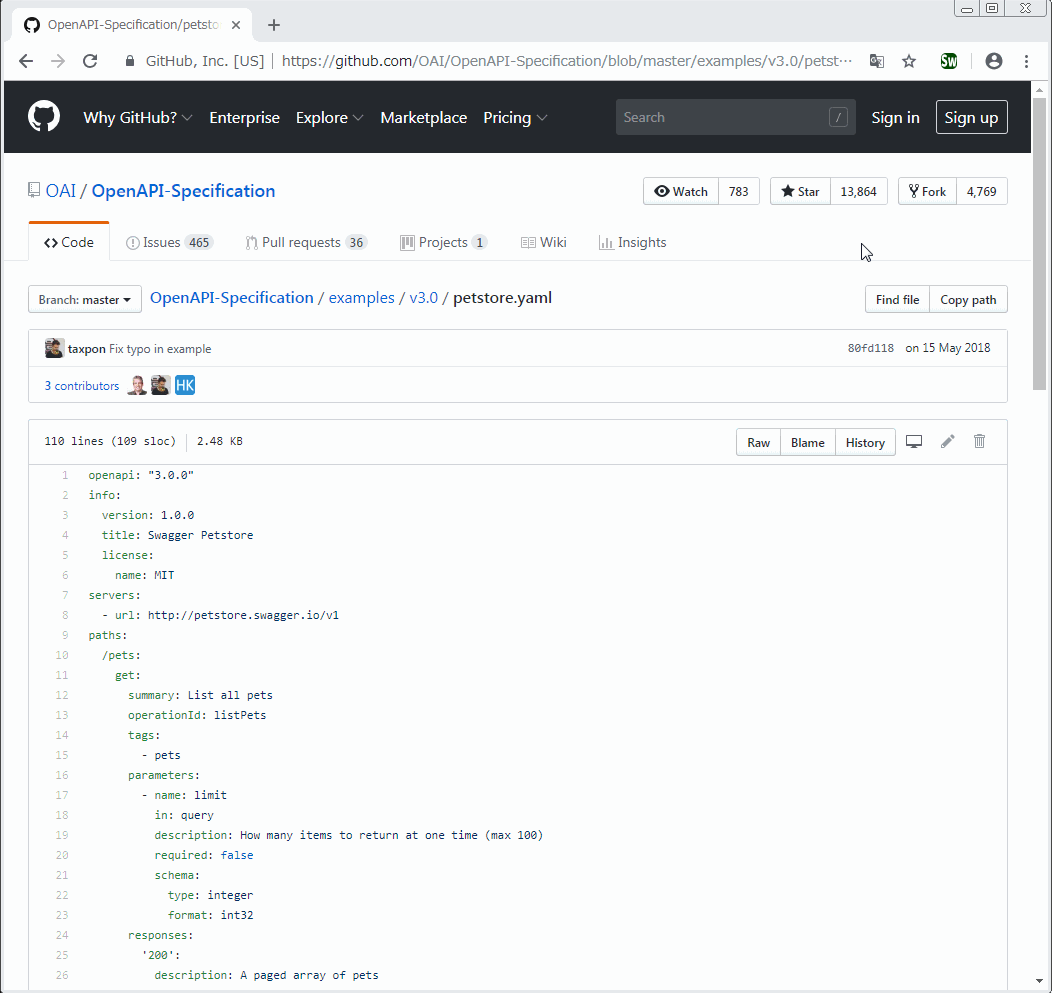Click Find file button
The image size is (1052, 993).
[897, 299]
